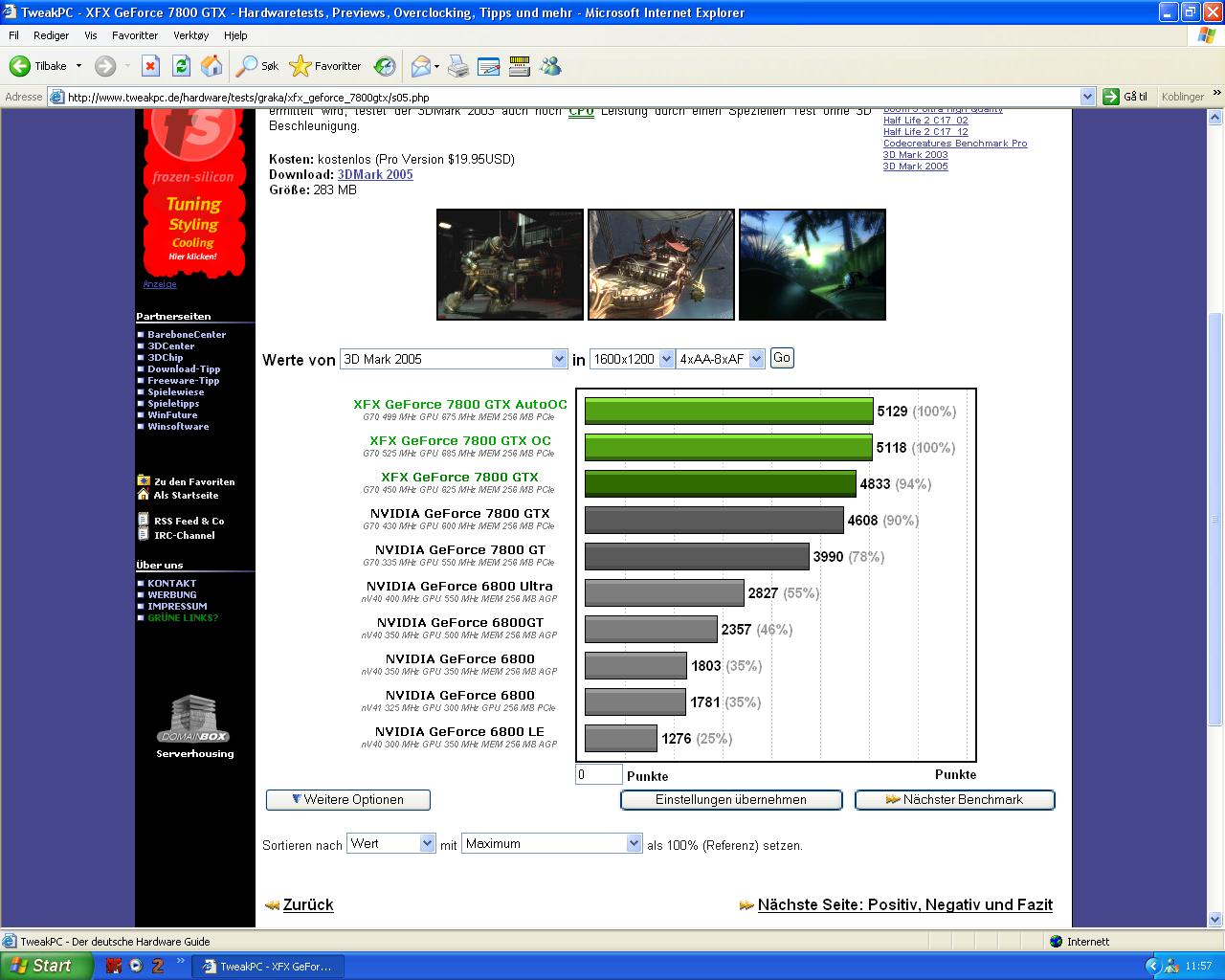The image size is (1225, 980).
Task: Click the Mail envelope toolbar icon
Action: (420, 66)
